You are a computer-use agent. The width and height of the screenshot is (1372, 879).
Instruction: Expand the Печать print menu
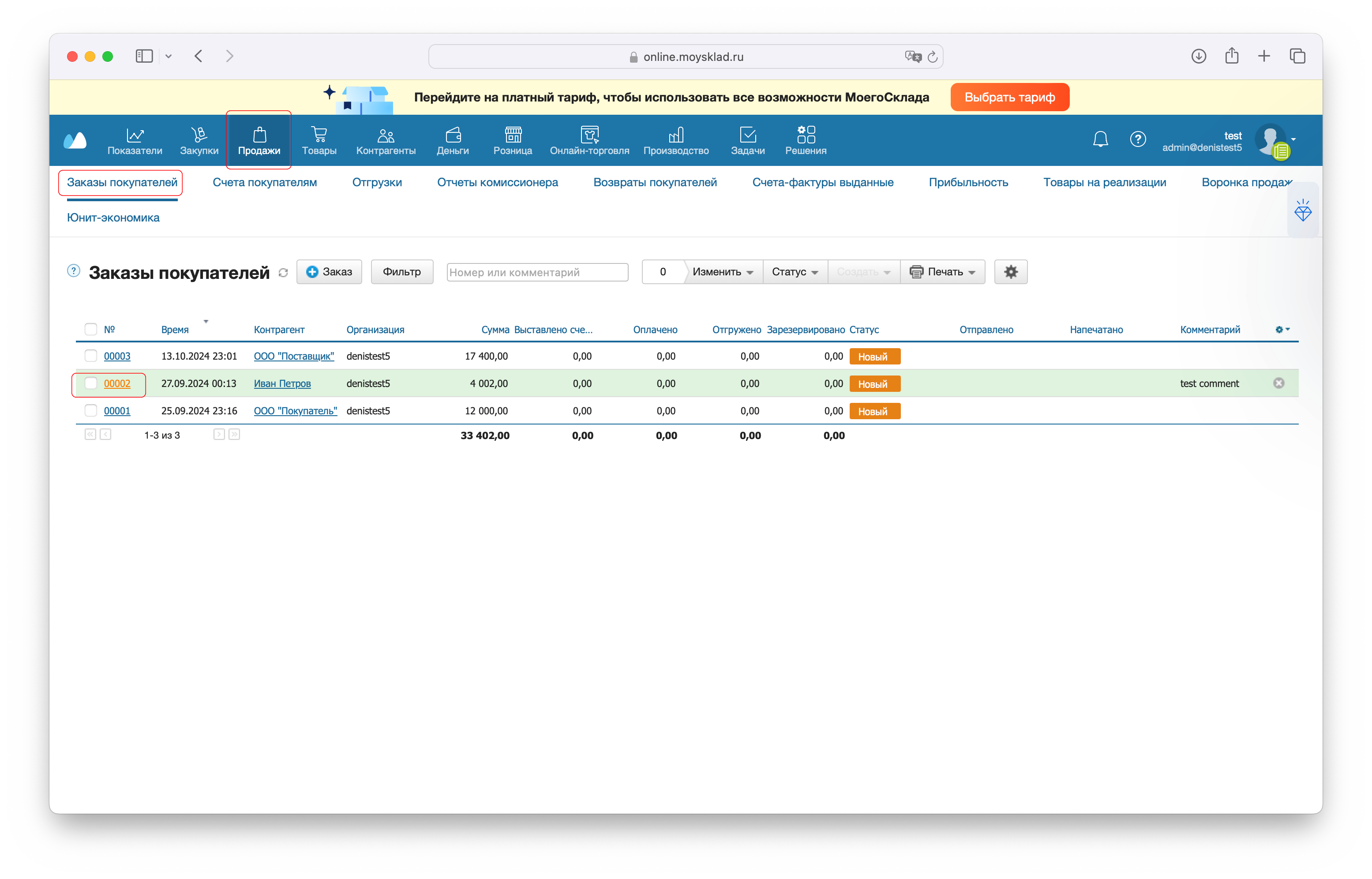pyautogui.click(x=942, y=272)
